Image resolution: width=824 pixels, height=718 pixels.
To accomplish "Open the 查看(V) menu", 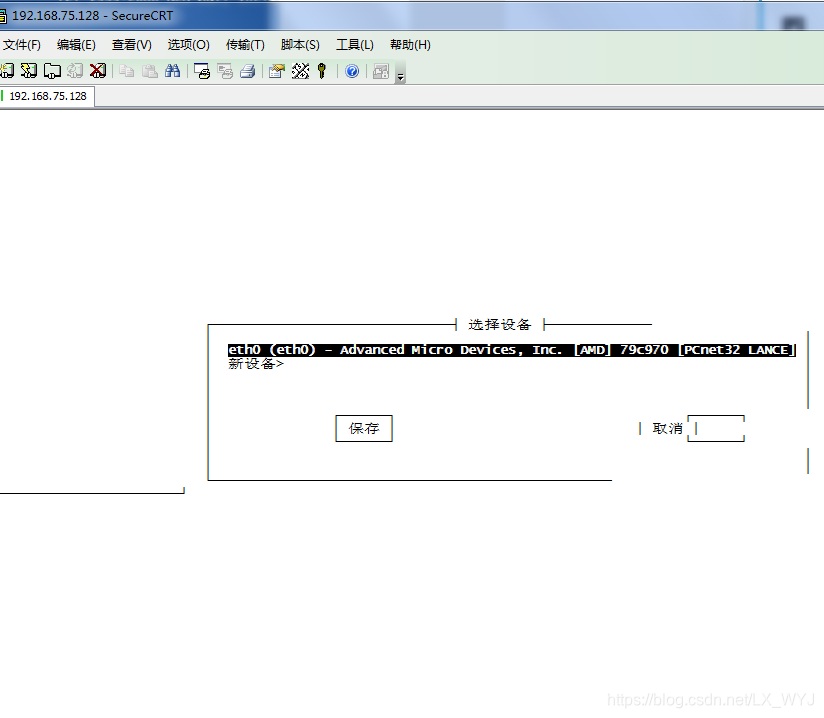I will point(131,45).
